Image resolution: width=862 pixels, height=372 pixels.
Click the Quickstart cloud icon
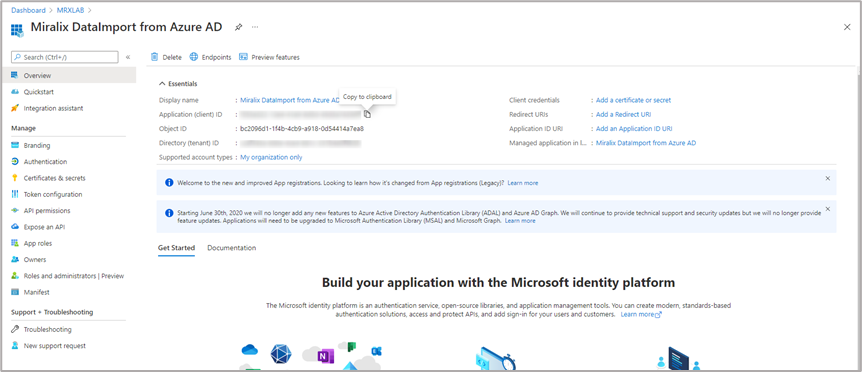click(x=15, y=92)
